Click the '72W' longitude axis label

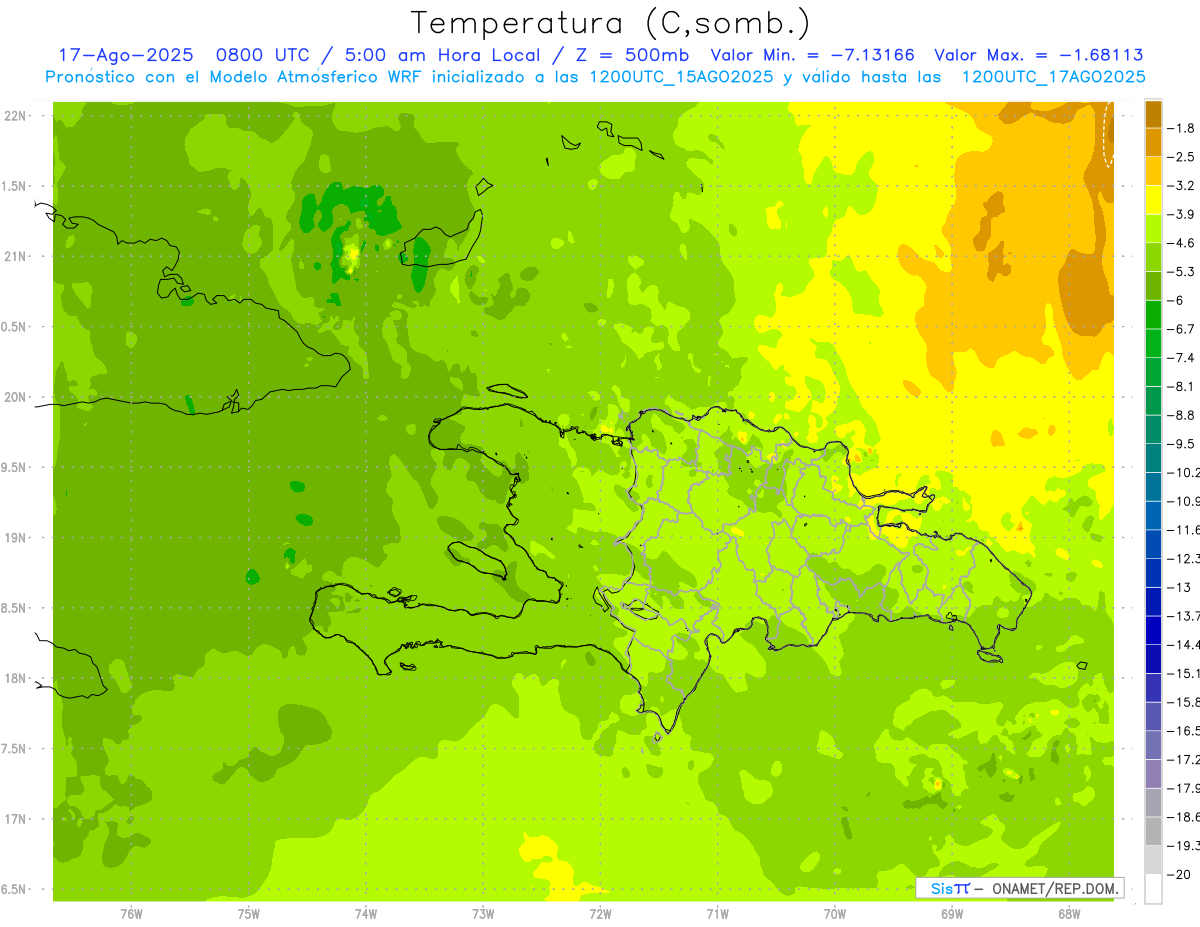coord(600,913)
